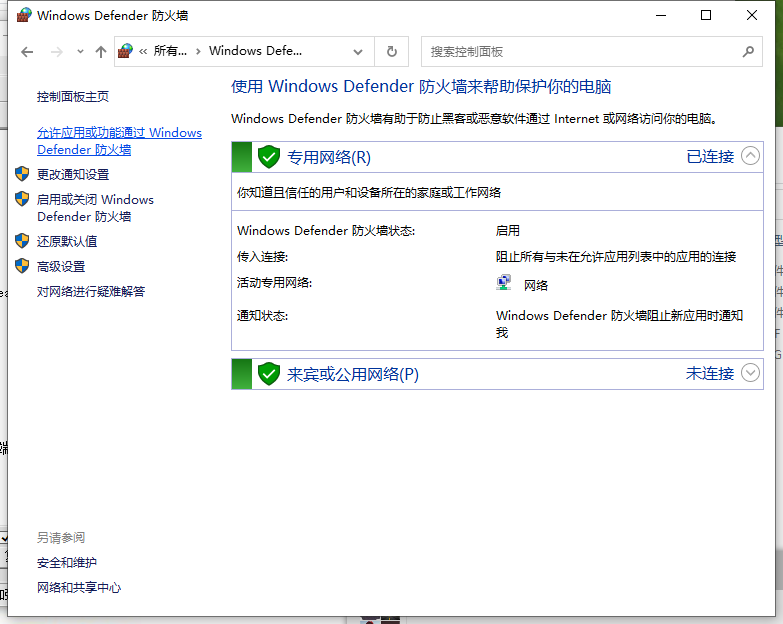Screen dimensions: 783x624
Task: Click the search magnifier icon
Action: tap(748, 51)
